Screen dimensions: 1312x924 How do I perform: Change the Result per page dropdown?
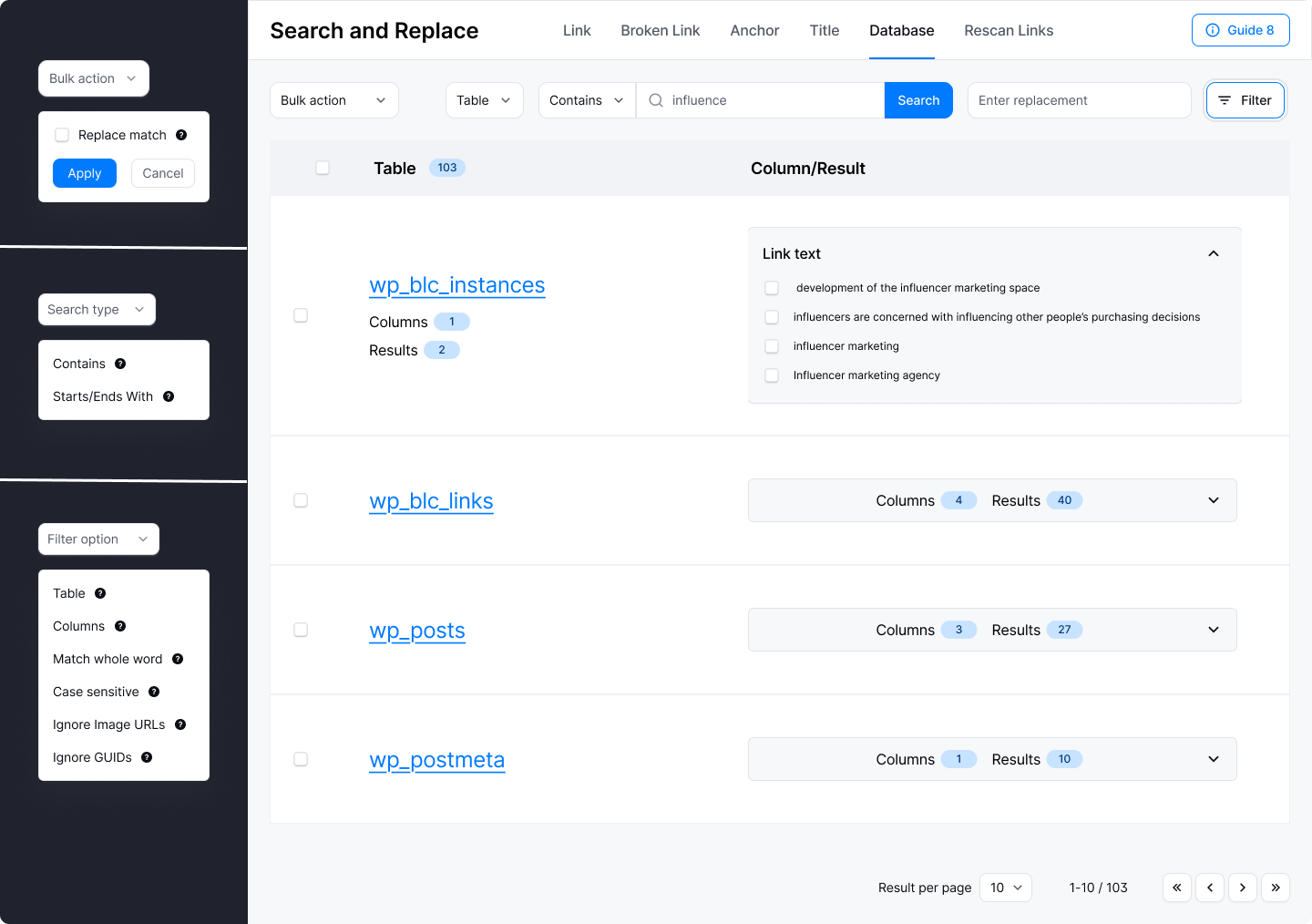click(1006, 888)
